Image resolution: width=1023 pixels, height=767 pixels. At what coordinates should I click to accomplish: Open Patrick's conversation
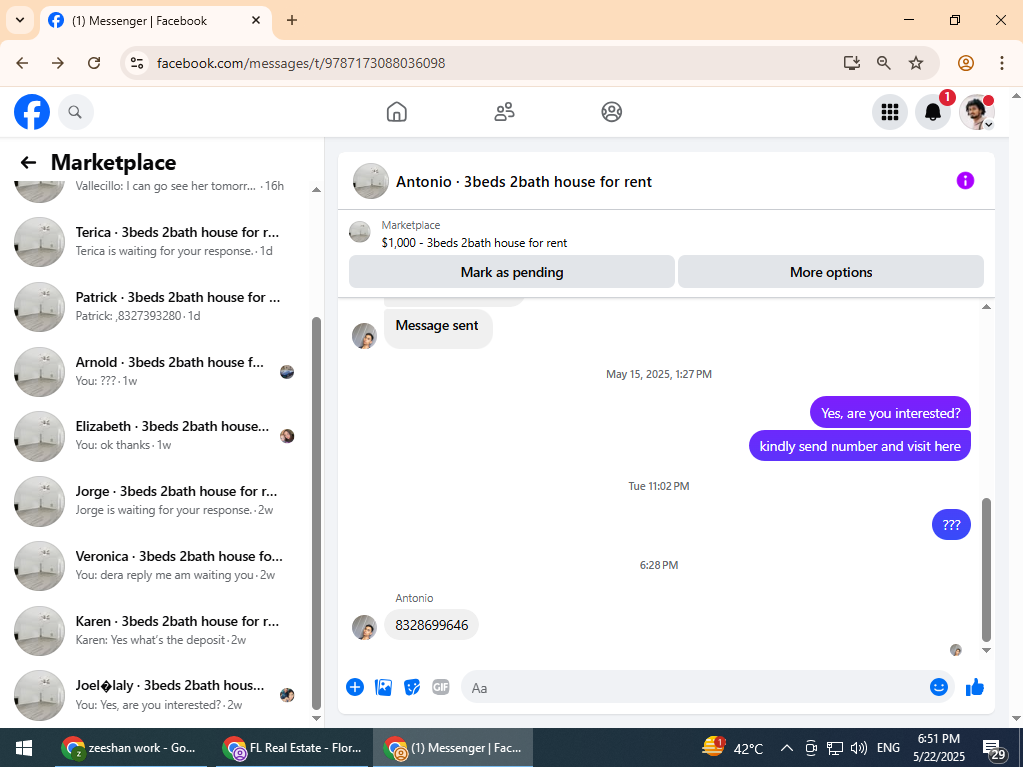click(x=157, y=307)
